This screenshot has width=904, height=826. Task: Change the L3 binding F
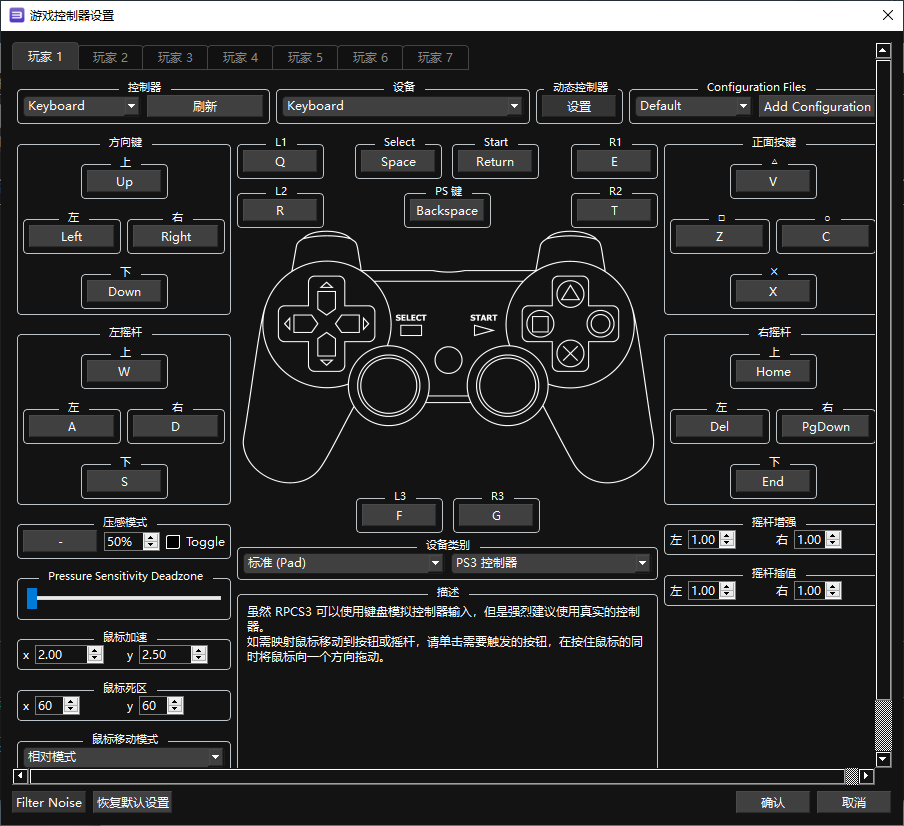(399, 516)
